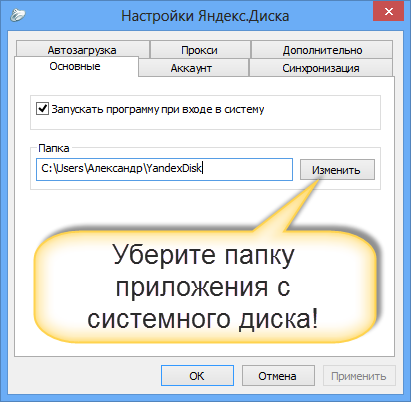Click the Отмена button
The image size is (411, 402).
[x=278, y=376]
